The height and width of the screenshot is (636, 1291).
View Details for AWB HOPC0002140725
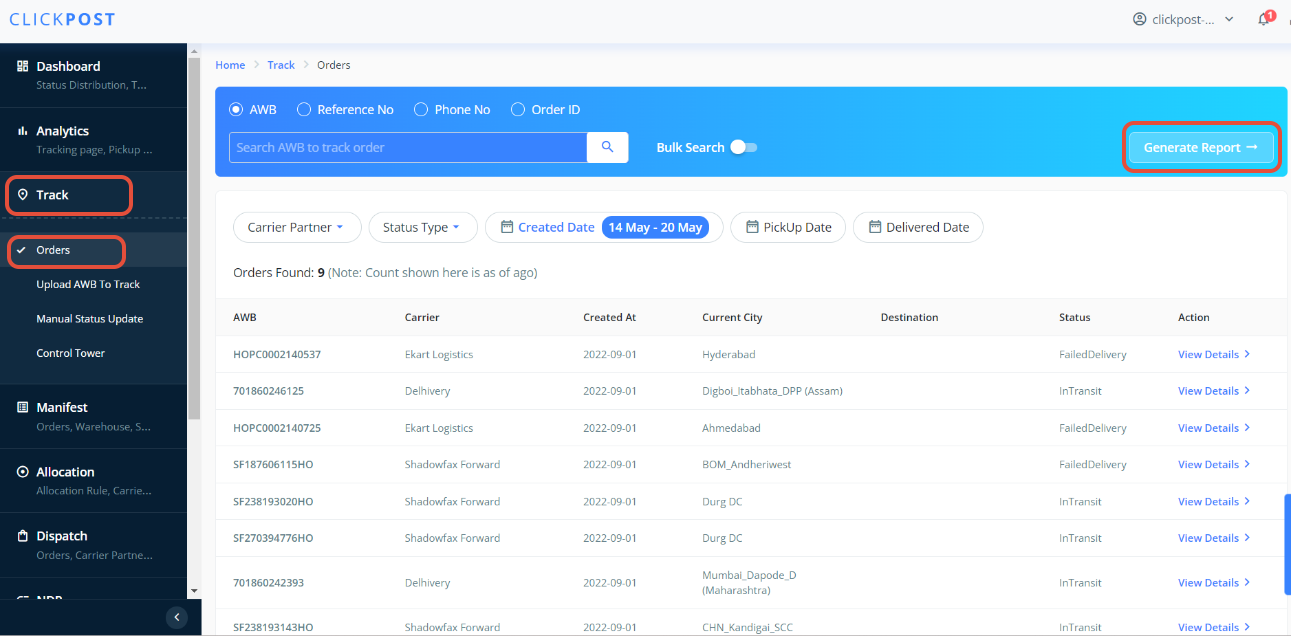(x=1214, y=428)
